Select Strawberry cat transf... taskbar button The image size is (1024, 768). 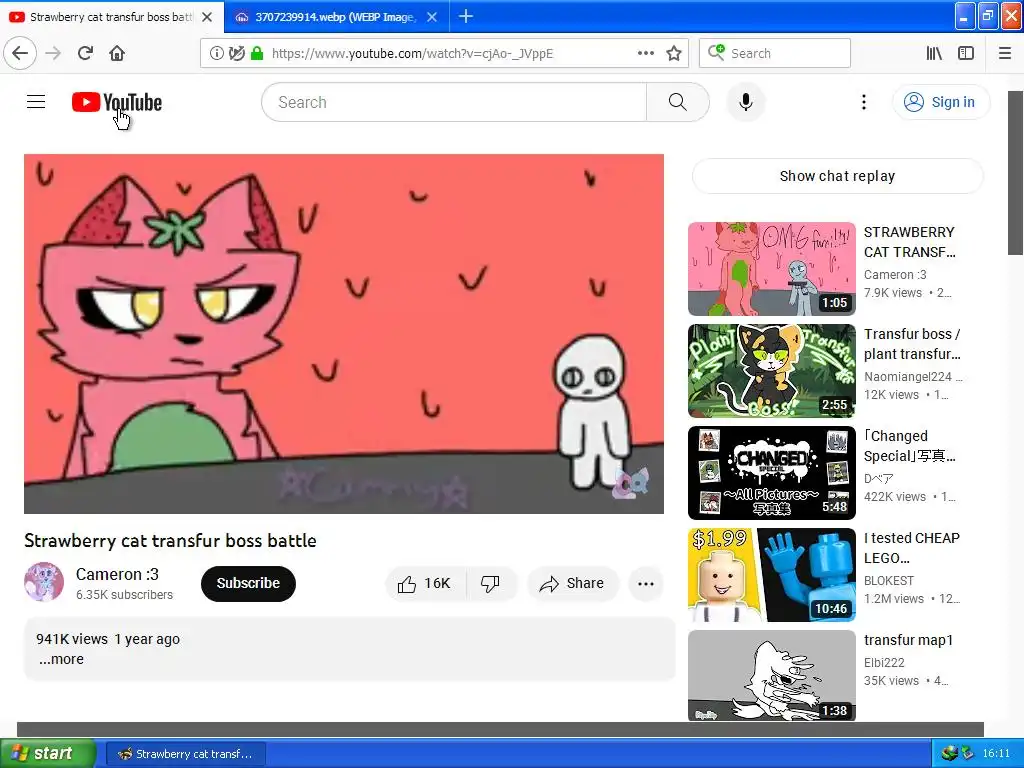point(185,754)
